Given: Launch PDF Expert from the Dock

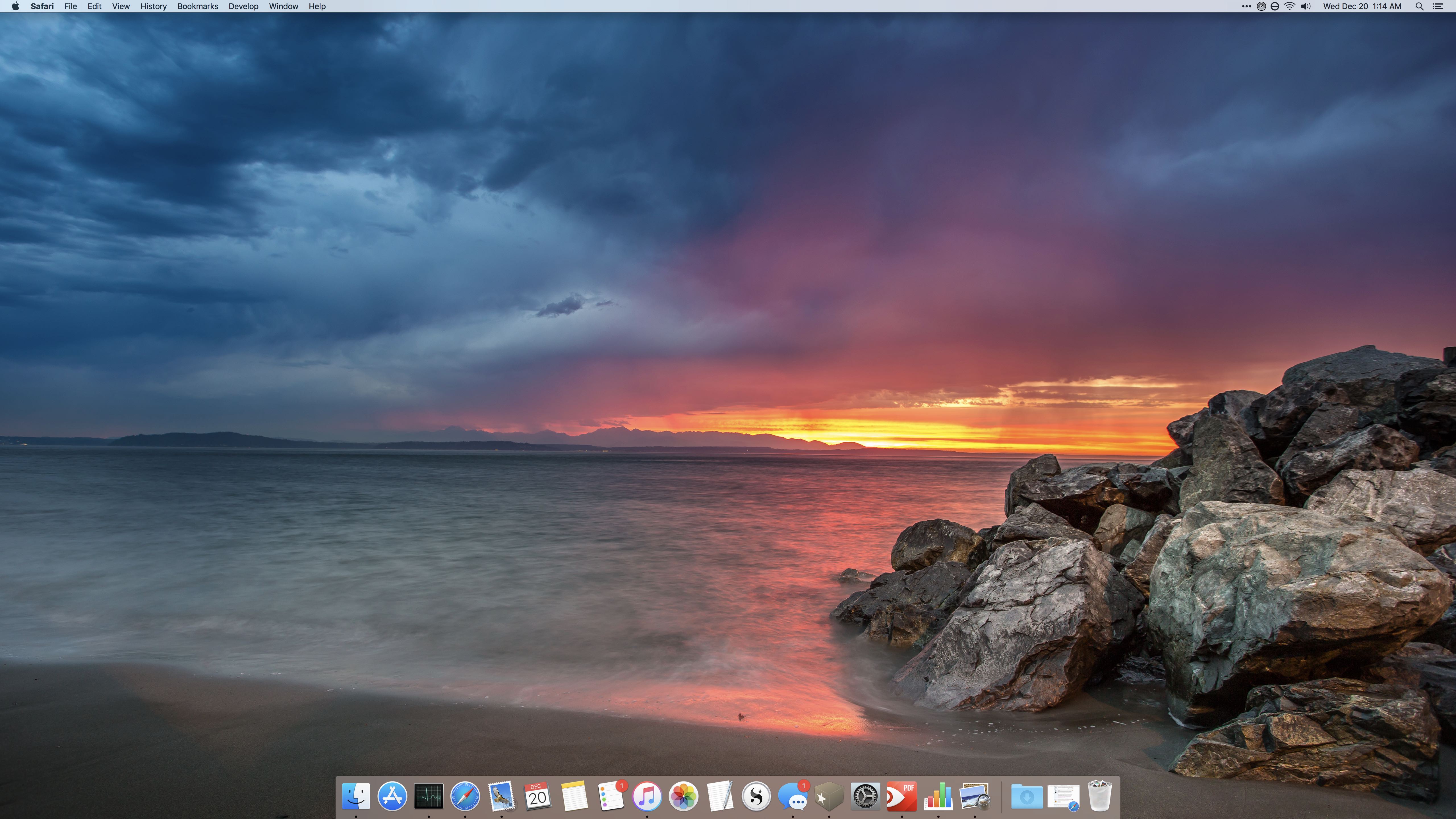Looking at the screenshot, I should [x=902, y=796].
